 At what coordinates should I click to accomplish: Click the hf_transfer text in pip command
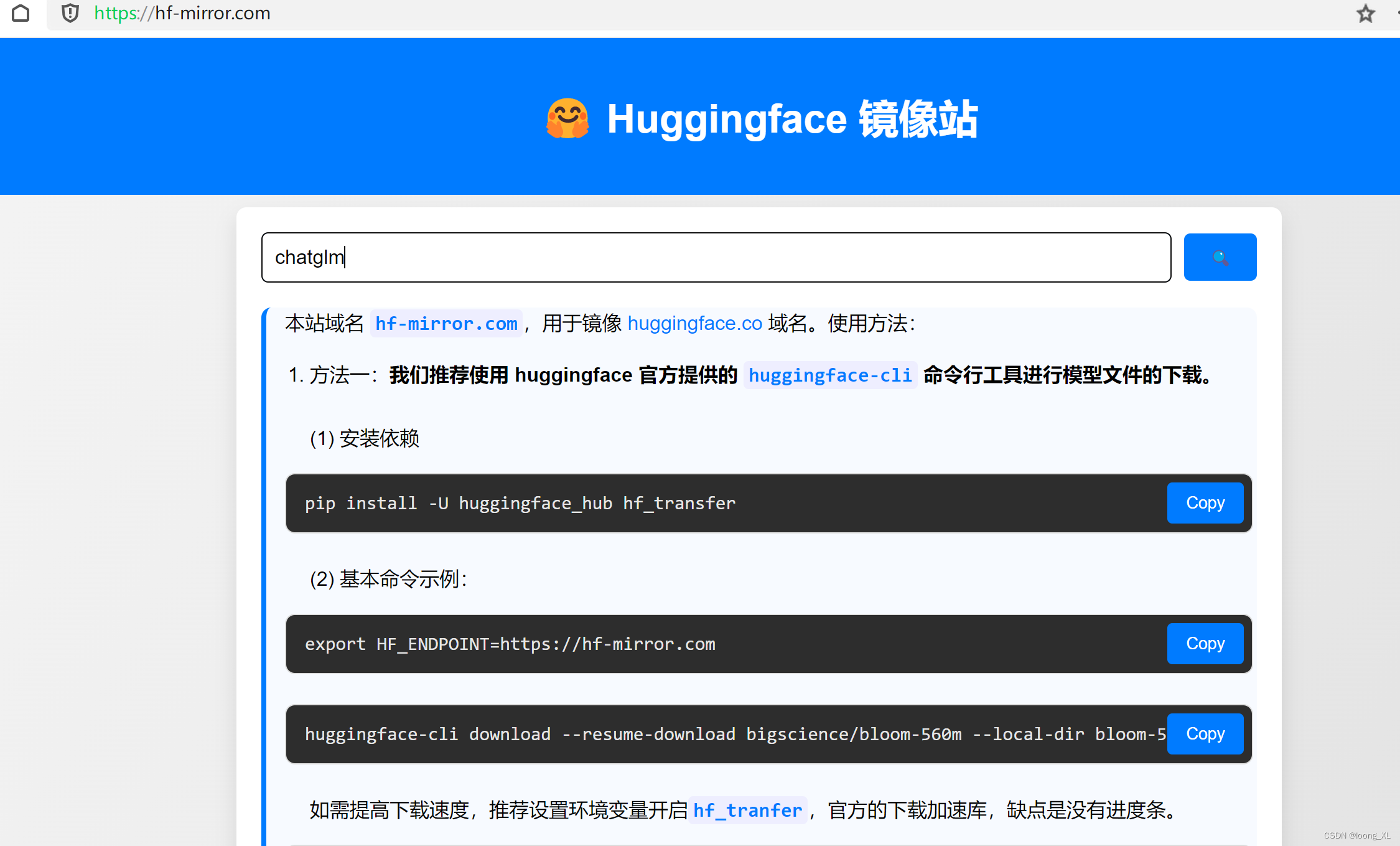click(x=678, y=503)
